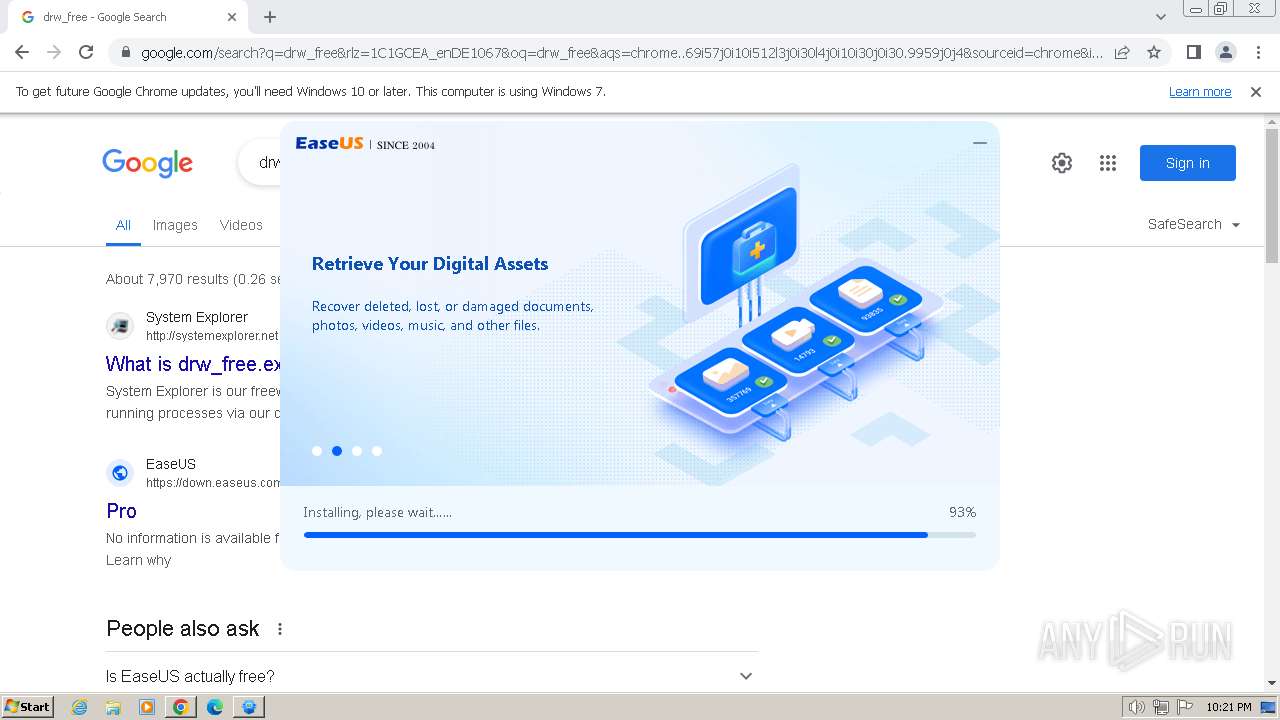Click the EaseUS logo in installer
Viewport: 1280px width, 720px height.
[x=329, y=144]
